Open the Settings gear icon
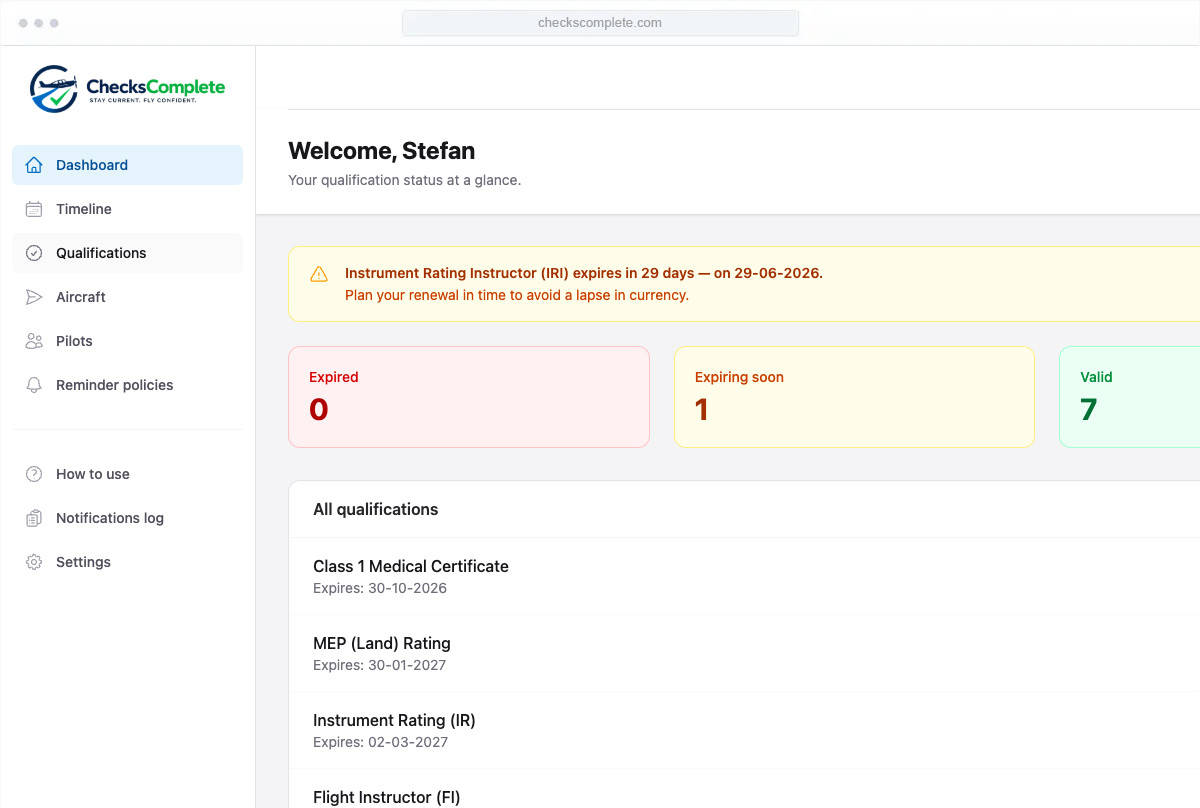 tap(34, 562)
